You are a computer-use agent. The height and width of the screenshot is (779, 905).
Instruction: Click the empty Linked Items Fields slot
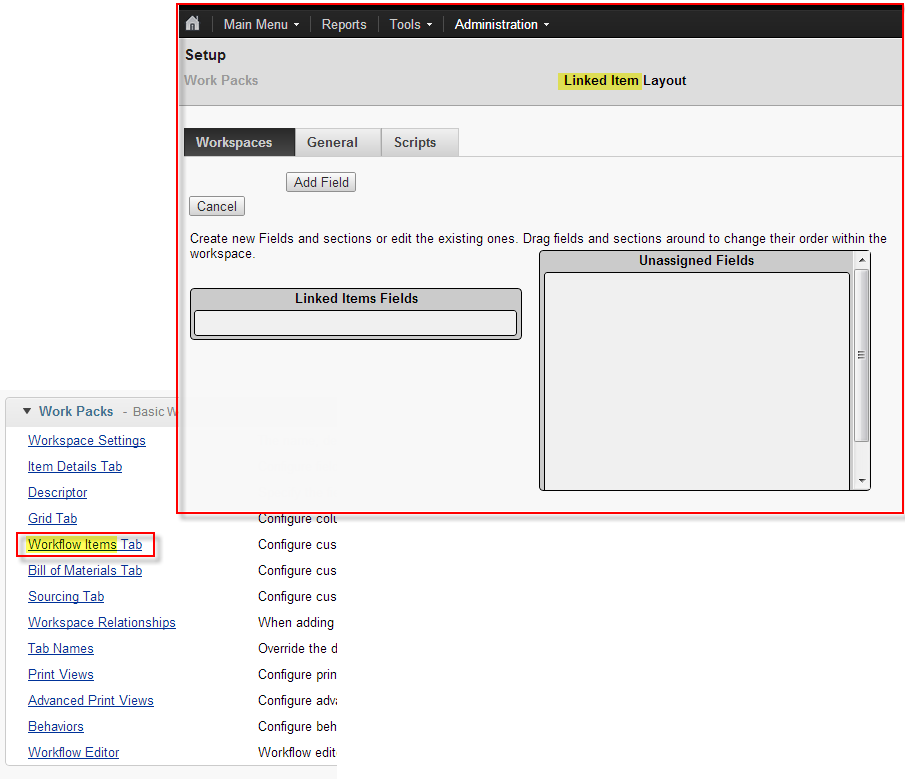tap(355, 322)
